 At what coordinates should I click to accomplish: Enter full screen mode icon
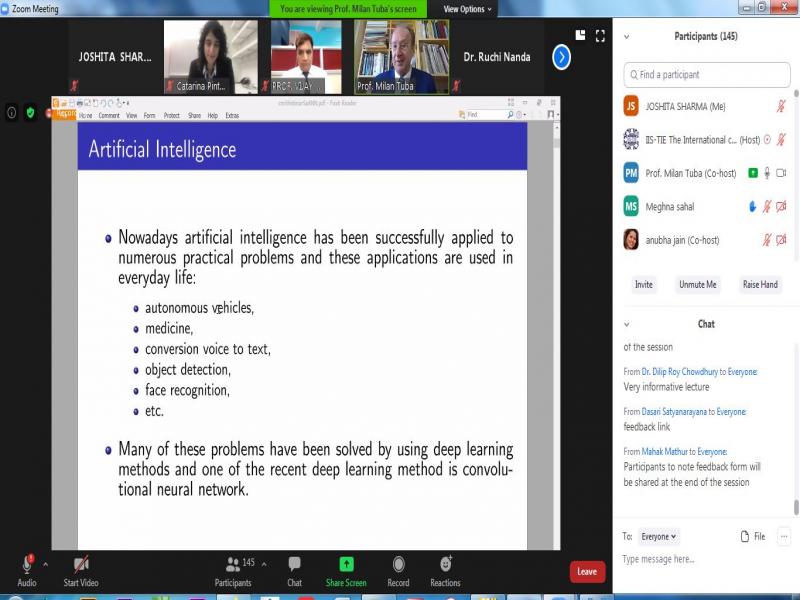point(600,36)
